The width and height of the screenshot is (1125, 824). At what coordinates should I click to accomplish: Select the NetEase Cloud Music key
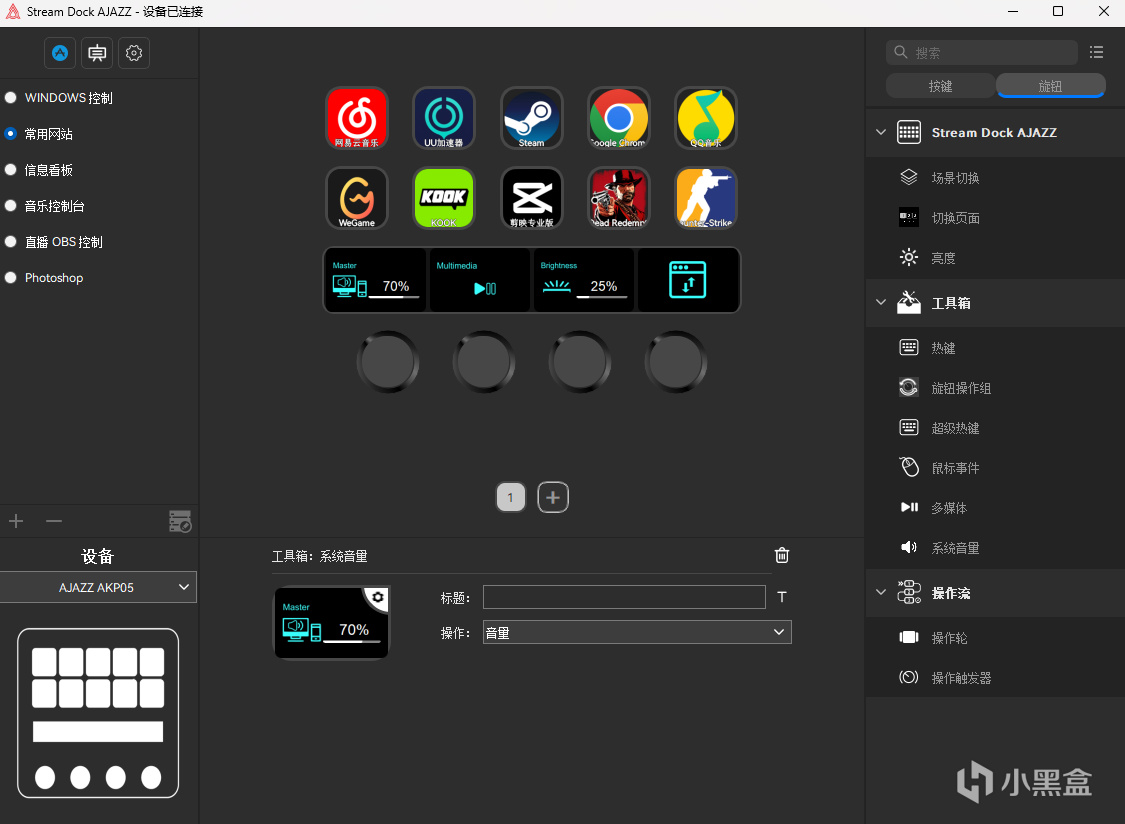point(357,118)
